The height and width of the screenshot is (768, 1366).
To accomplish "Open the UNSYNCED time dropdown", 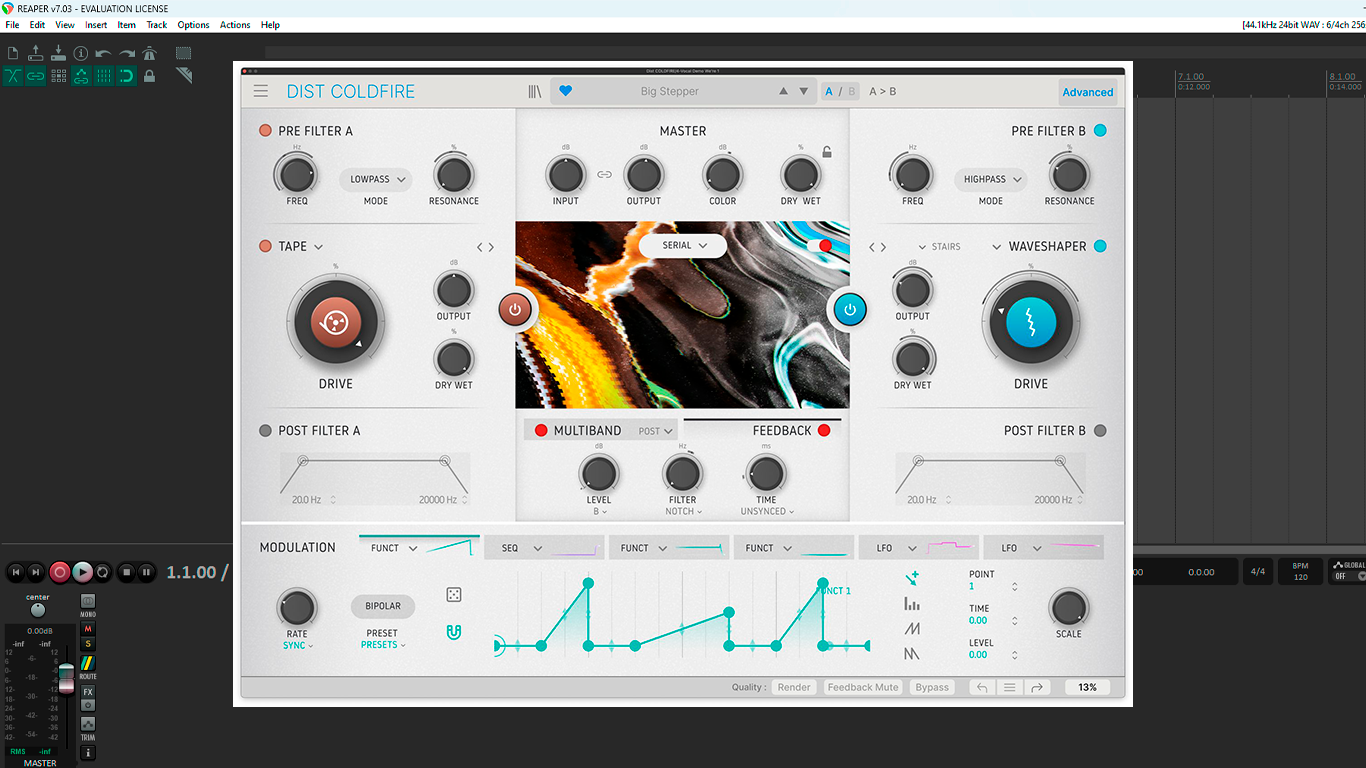I will coord(767,511).
